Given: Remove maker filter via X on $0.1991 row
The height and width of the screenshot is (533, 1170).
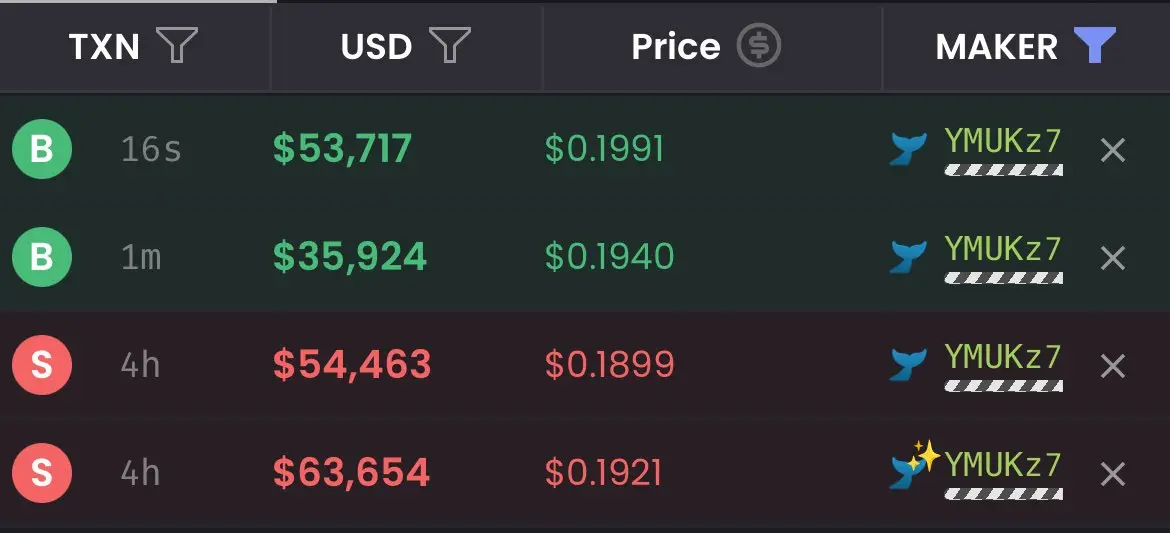Looking at the screenshot, I should [x=1113, y=151].
